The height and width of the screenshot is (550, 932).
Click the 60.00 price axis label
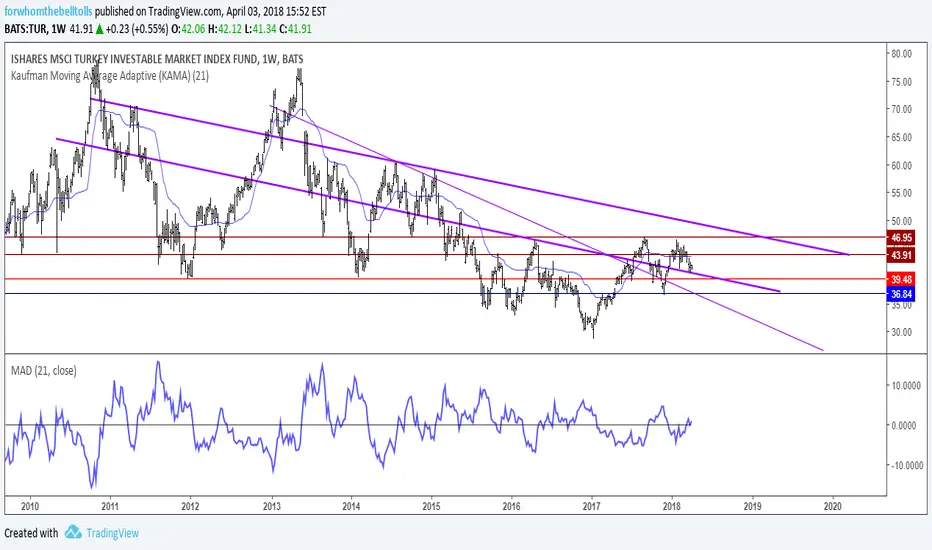[x=901, y=165]
